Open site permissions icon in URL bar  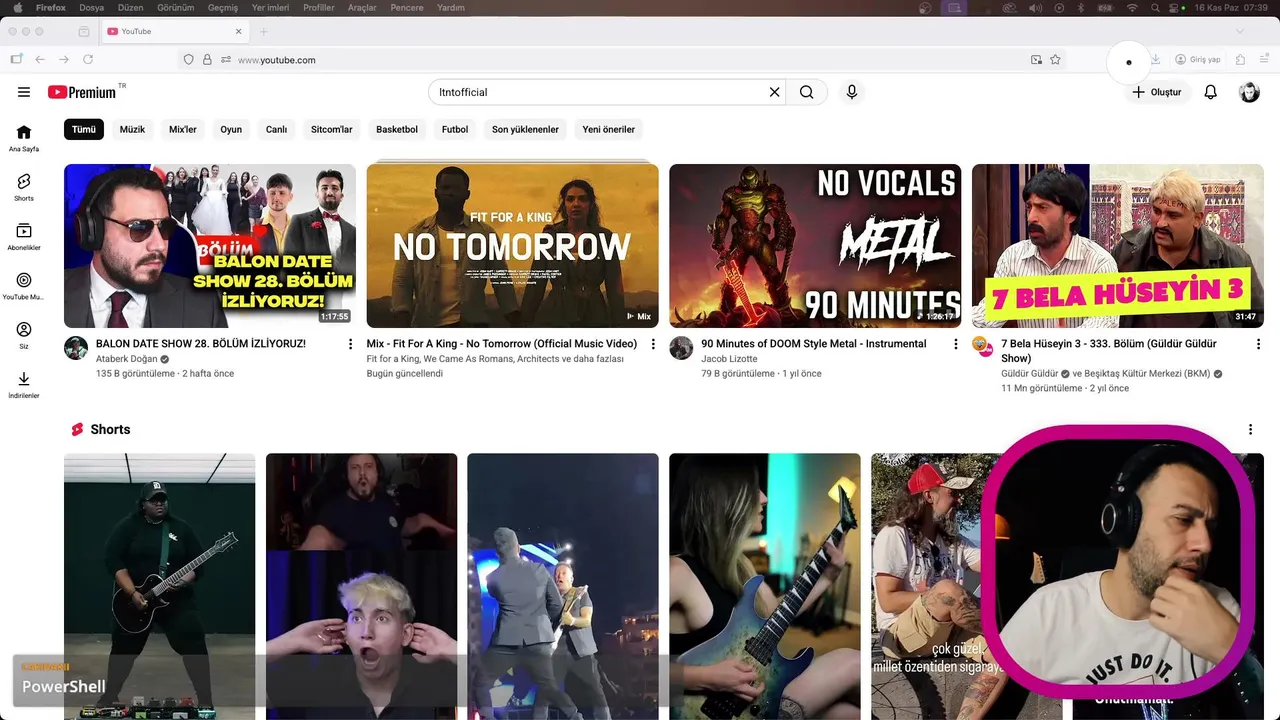coord(226,60)
